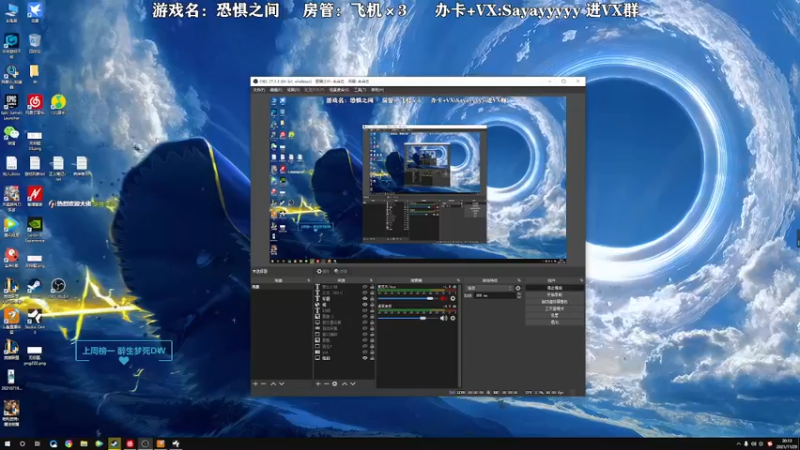This screenshot has width=800, height=450.
Task: Open the Steam desktop shortcut
Action: 34,287
